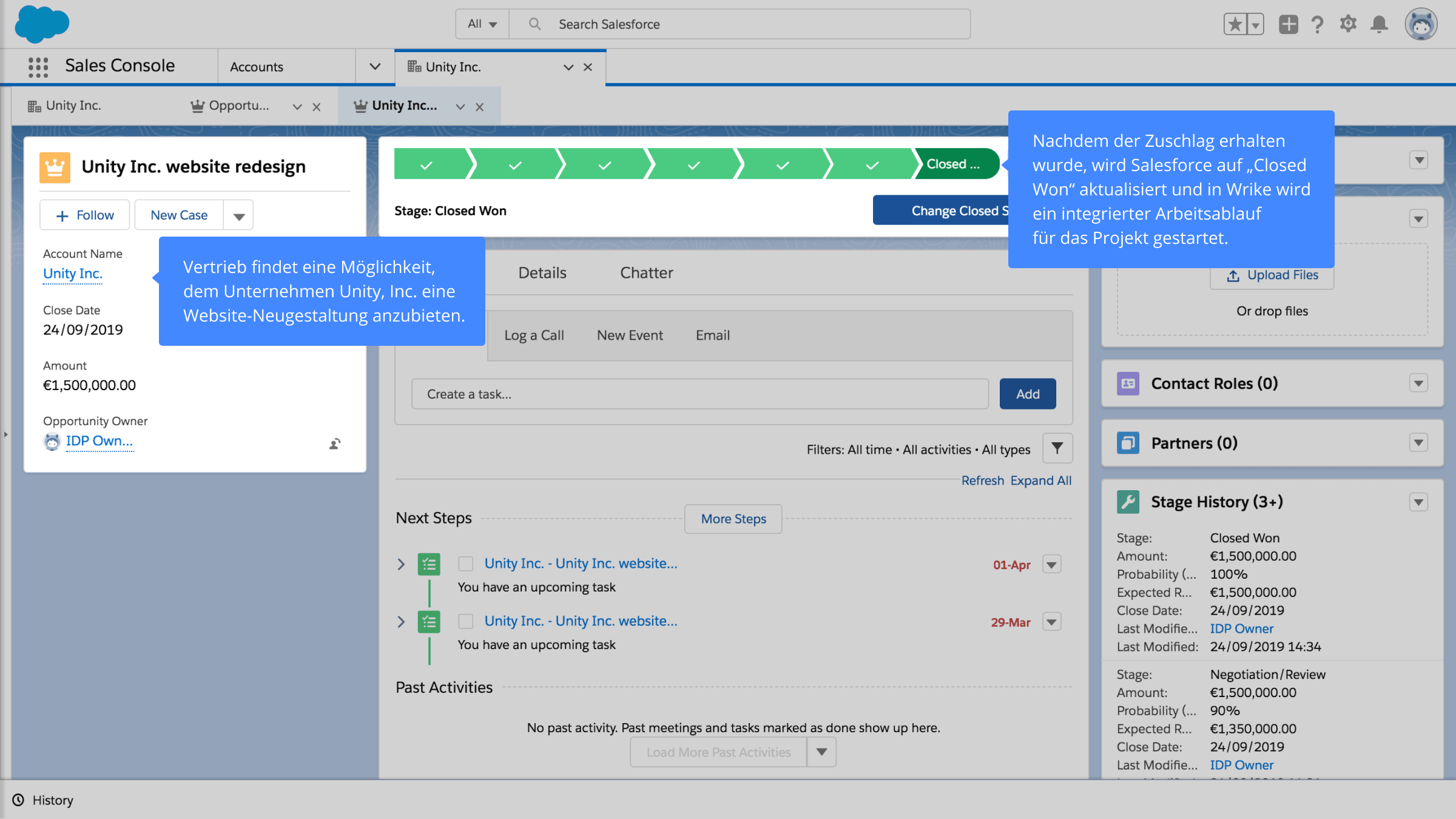Screen dimensions: 1456x819
Task: Tick the checkbox for 29-Mar task
Action: pos(466,621)
